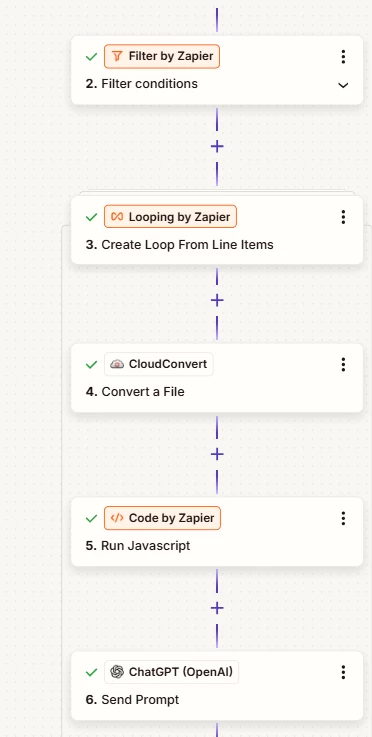Image resolution: width=372 pixels, height=737 pixels.
Task: Click the Looping by Zapier app badge
Action: click(170, 217)
